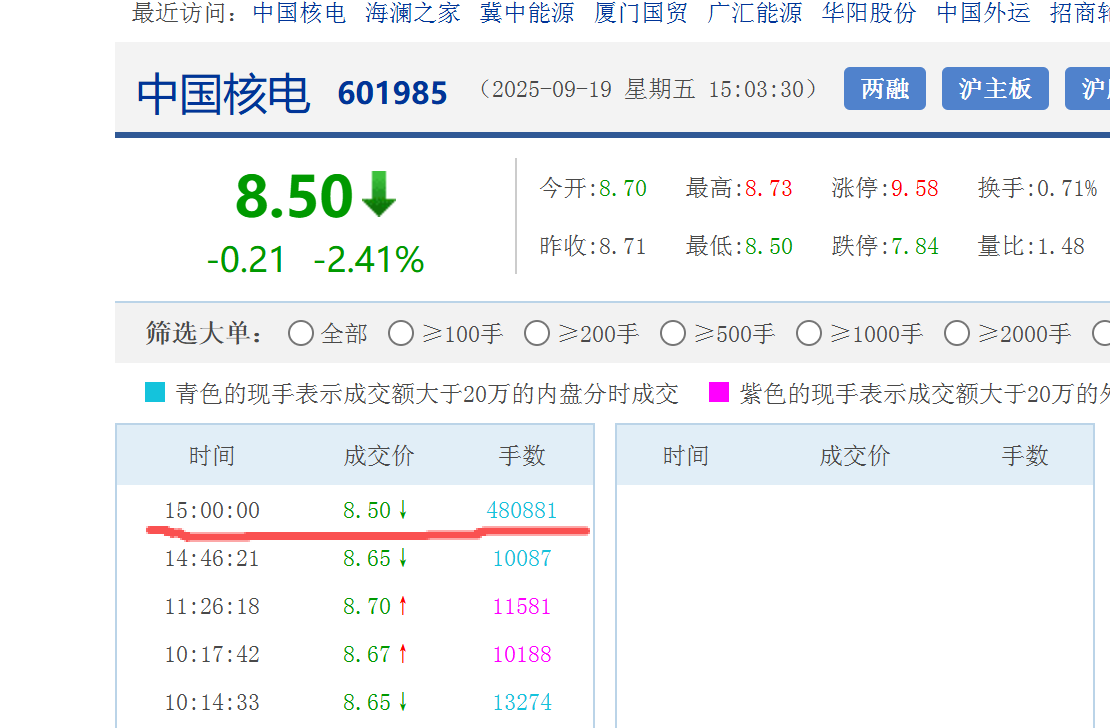Screen dimensions: 1110x728
Task: Click the 时间 header in left table
Action: 212,455
